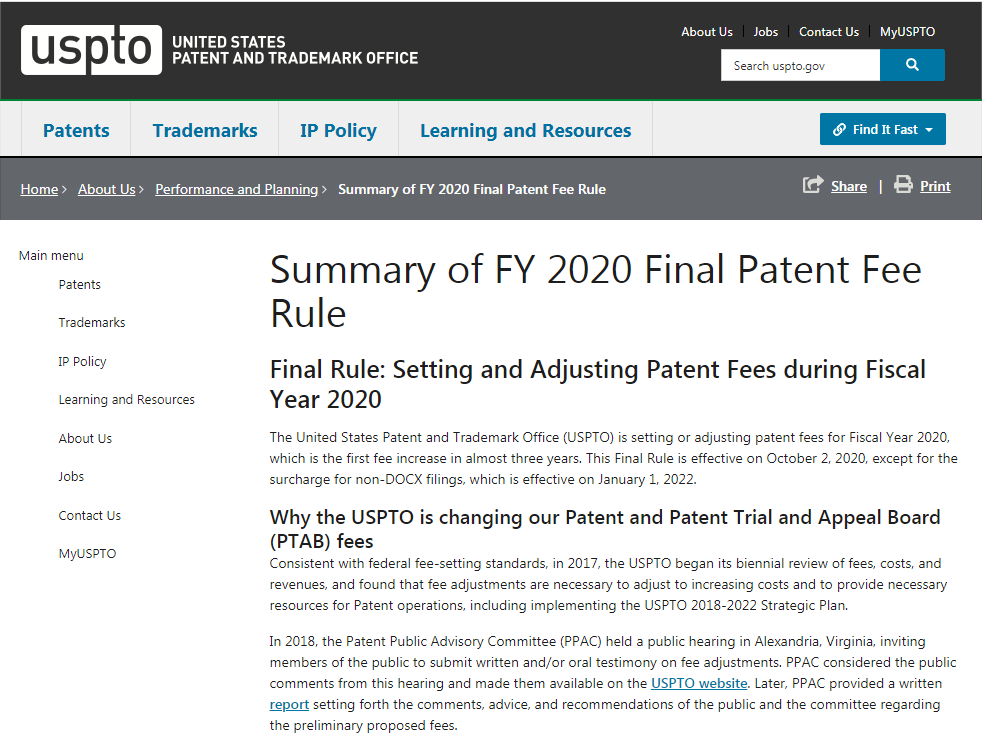Open Performance and Planning breadcrumb
Viewport: 982px width, 746px height.
point(236,189)
